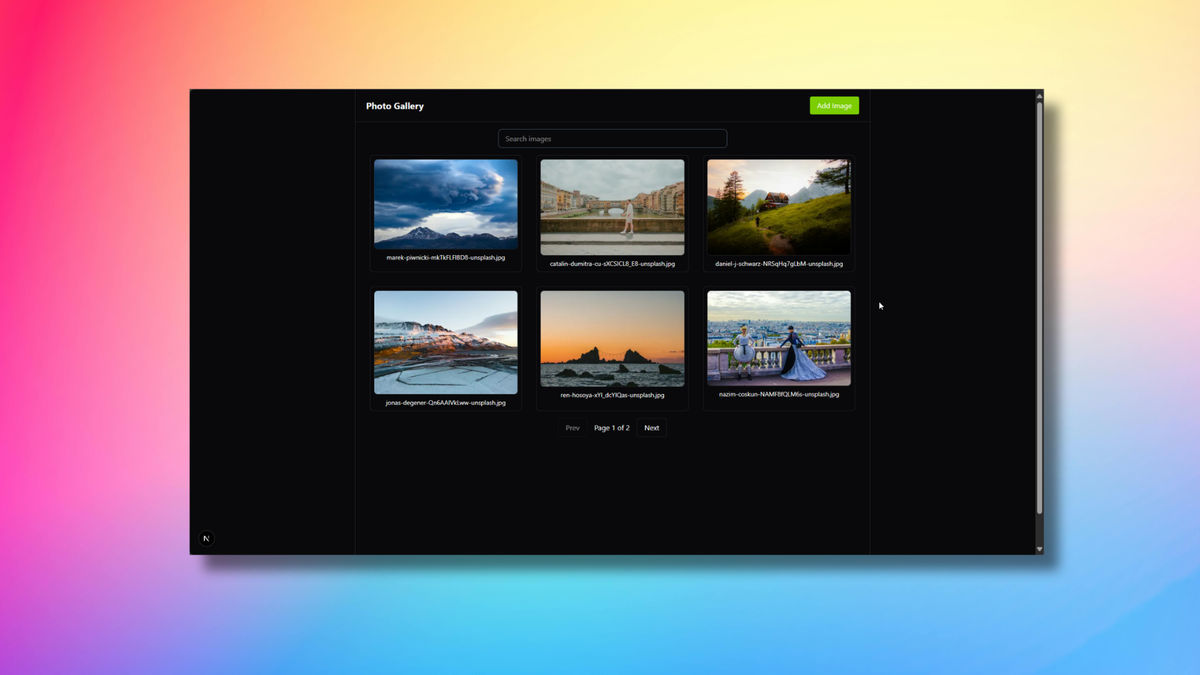Click the marek-piwnicki filename caption
The height and width of the screenshot is (675, 1200).
pos(446,256)
